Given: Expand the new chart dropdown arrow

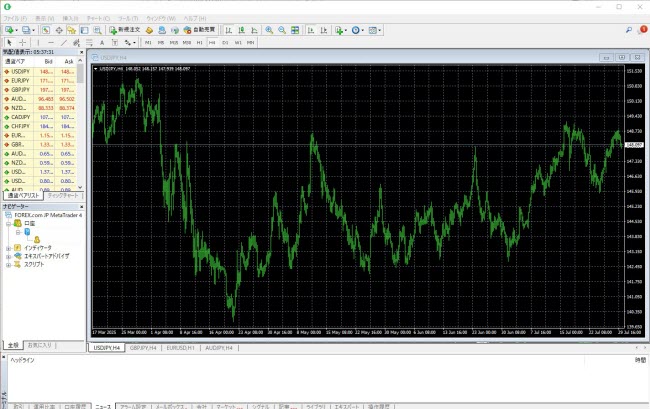Looking at the screenshot, I should (16, 30).
